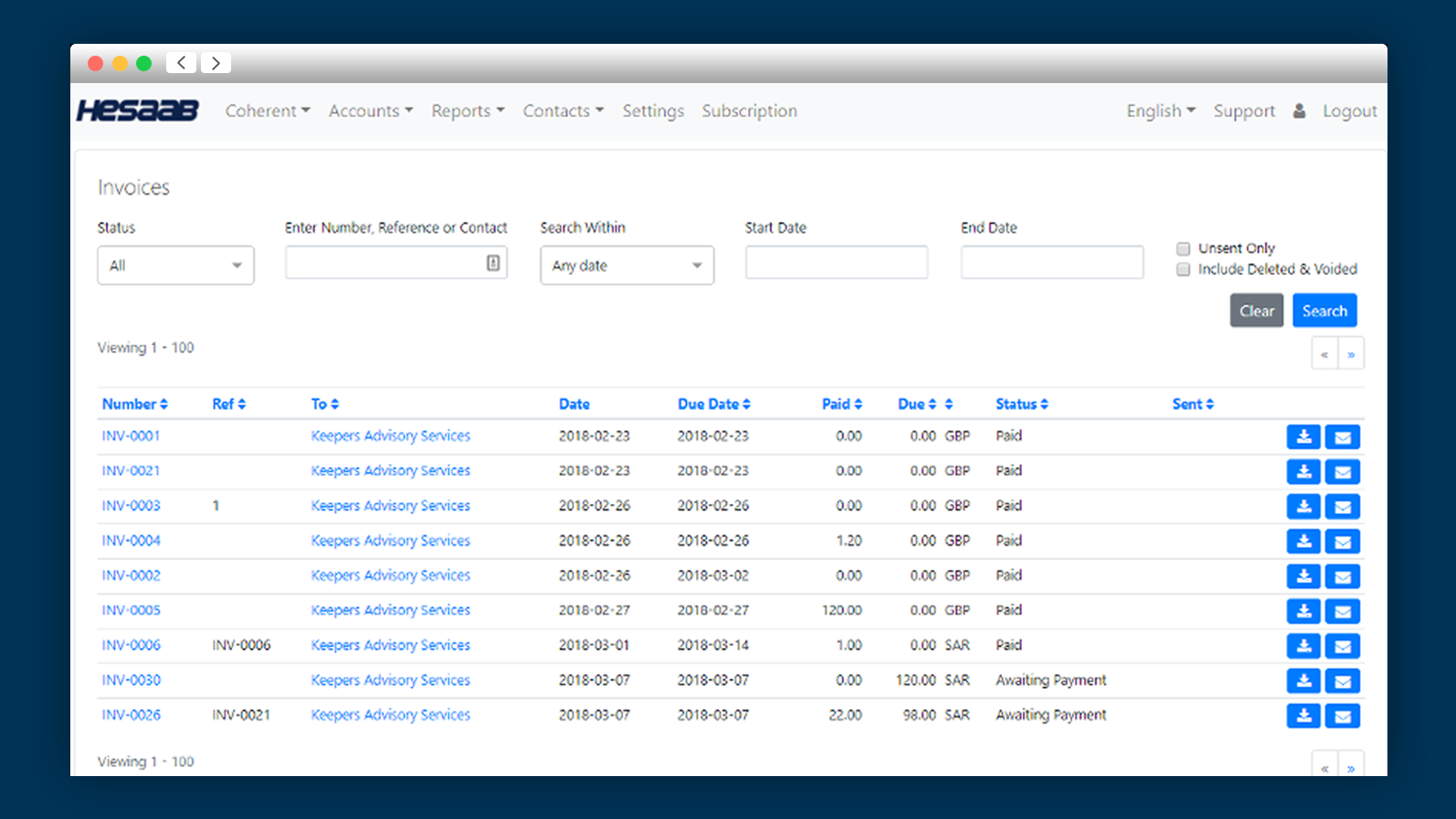Email invoice INV-0026 using envelope icon
This screenshot has width=1456, height=819.
click(1342, 716)
